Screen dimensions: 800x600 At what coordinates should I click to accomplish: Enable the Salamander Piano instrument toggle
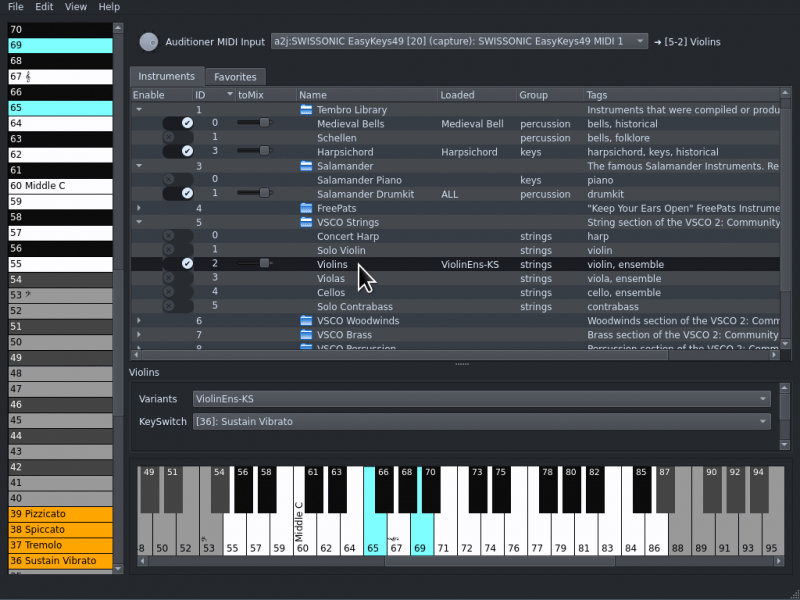[x=178, y=180]
